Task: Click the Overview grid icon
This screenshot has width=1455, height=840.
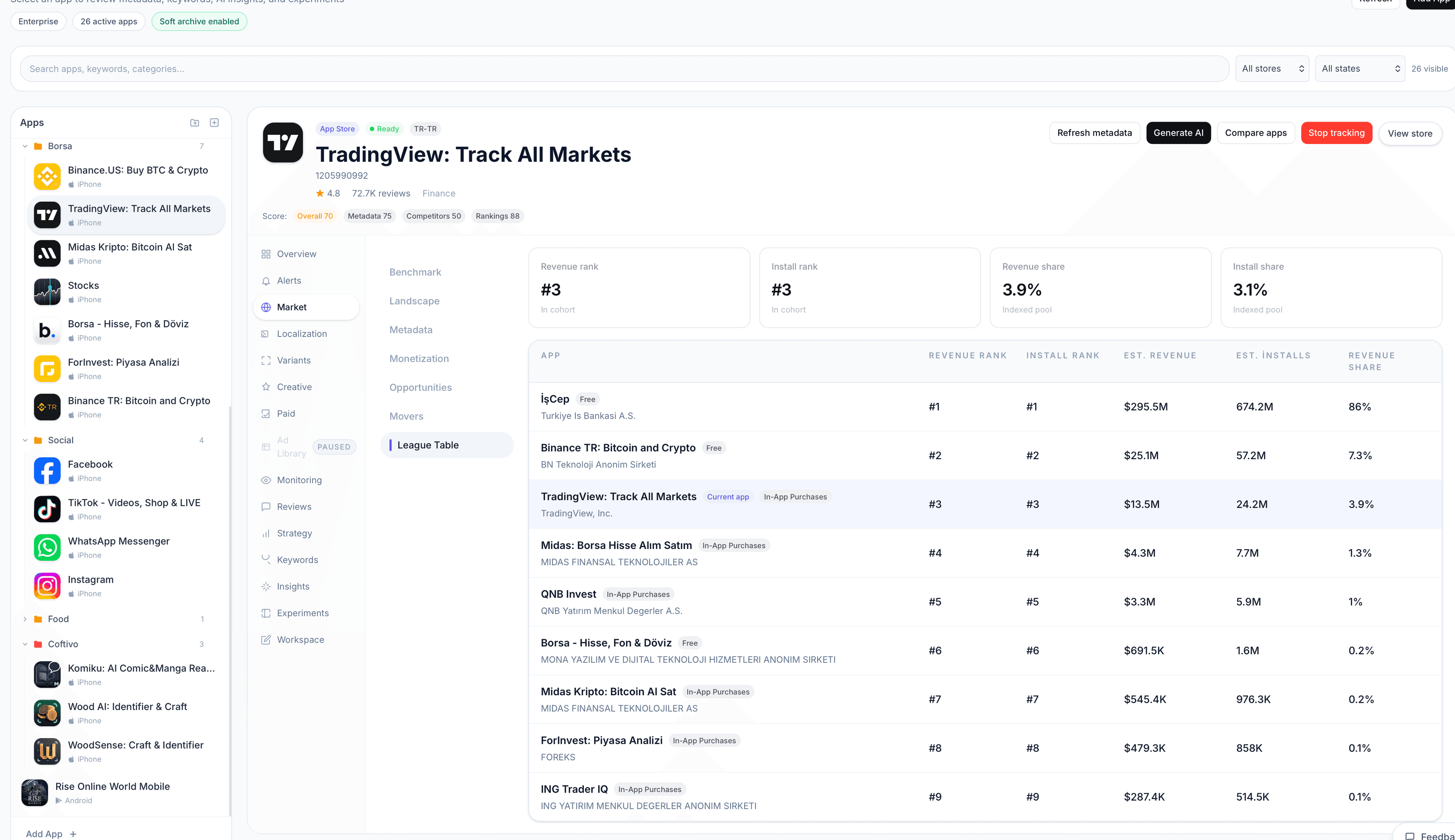Action: 266,254
